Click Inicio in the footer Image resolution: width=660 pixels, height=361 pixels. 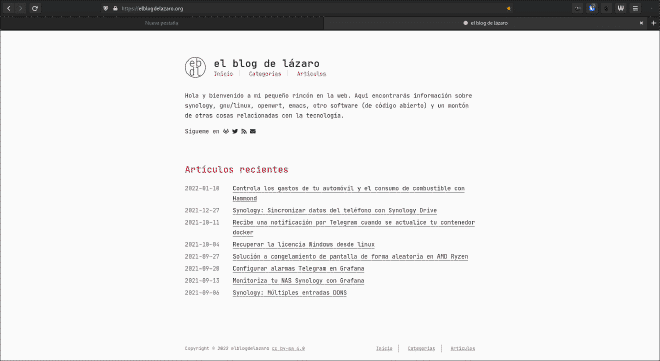point(384,348)
